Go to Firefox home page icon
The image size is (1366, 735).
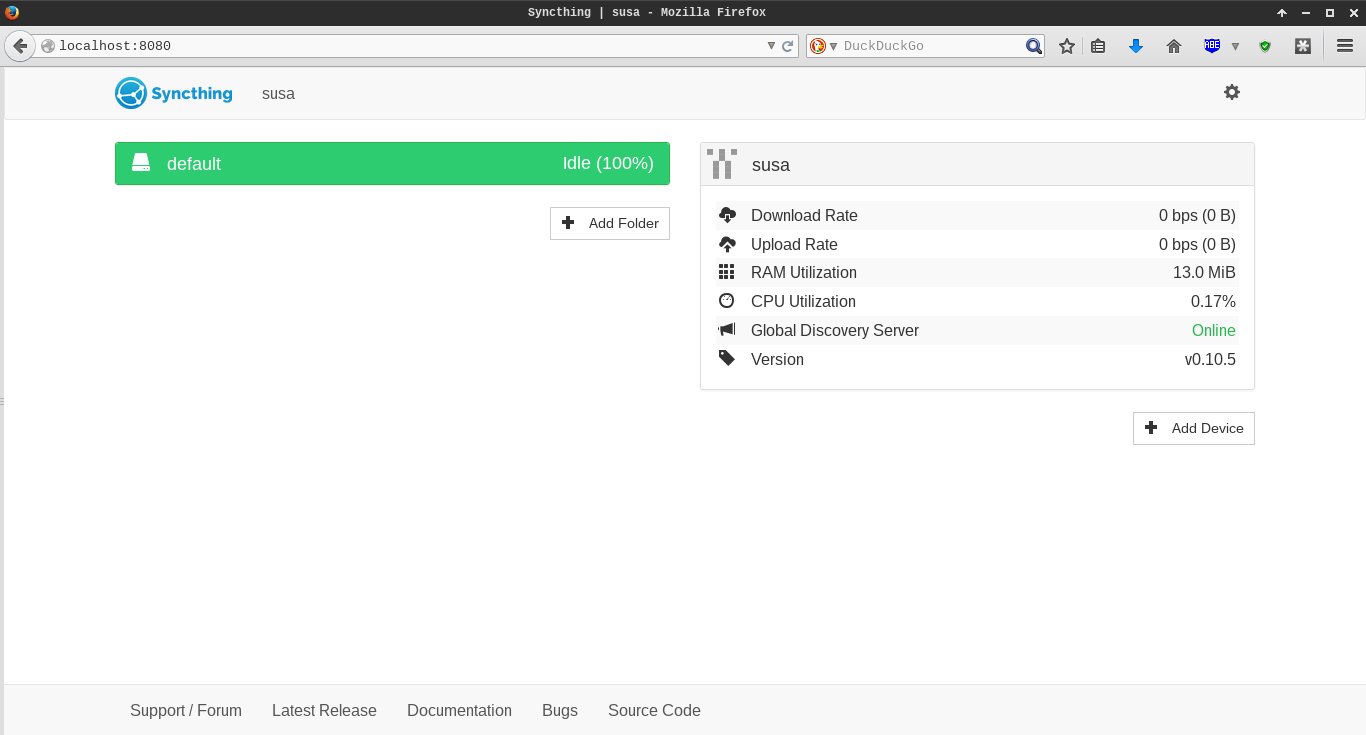coord(1174,46)
